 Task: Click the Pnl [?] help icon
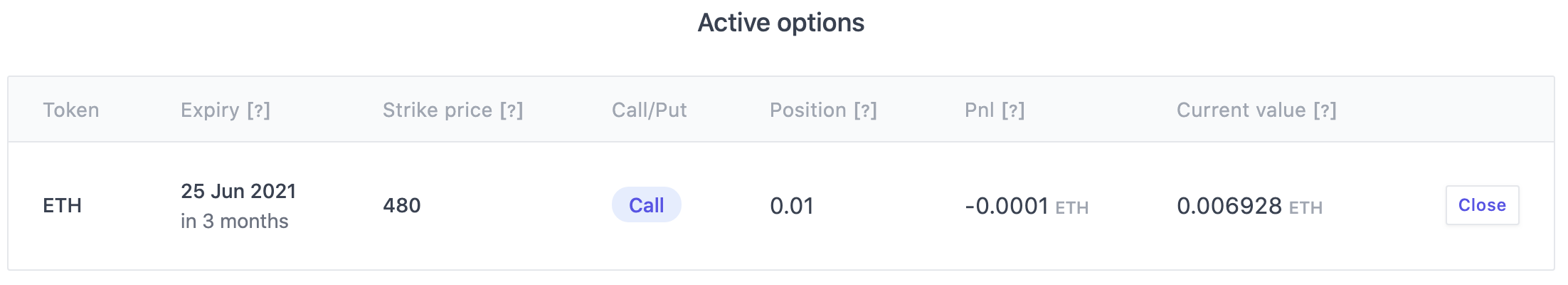click(x=1013, y=110)
